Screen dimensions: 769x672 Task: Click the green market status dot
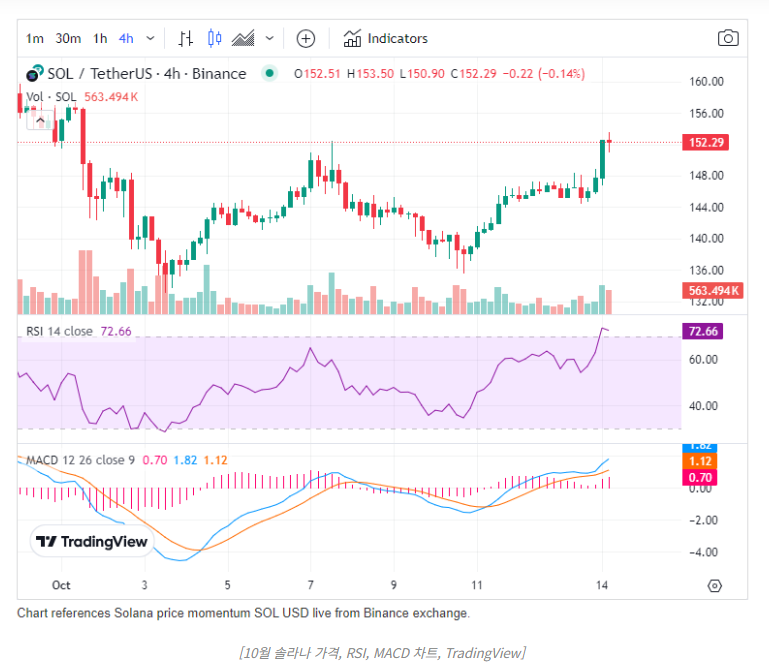(x=268, y=73)
